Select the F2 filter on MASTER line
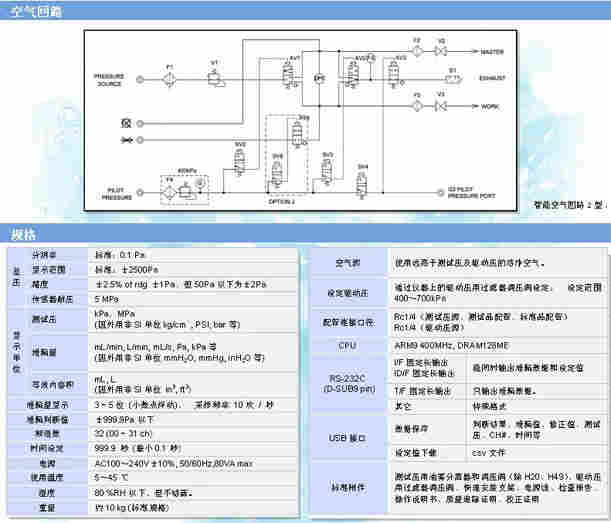This screenshot has height=523, width=611. [416, 49]
